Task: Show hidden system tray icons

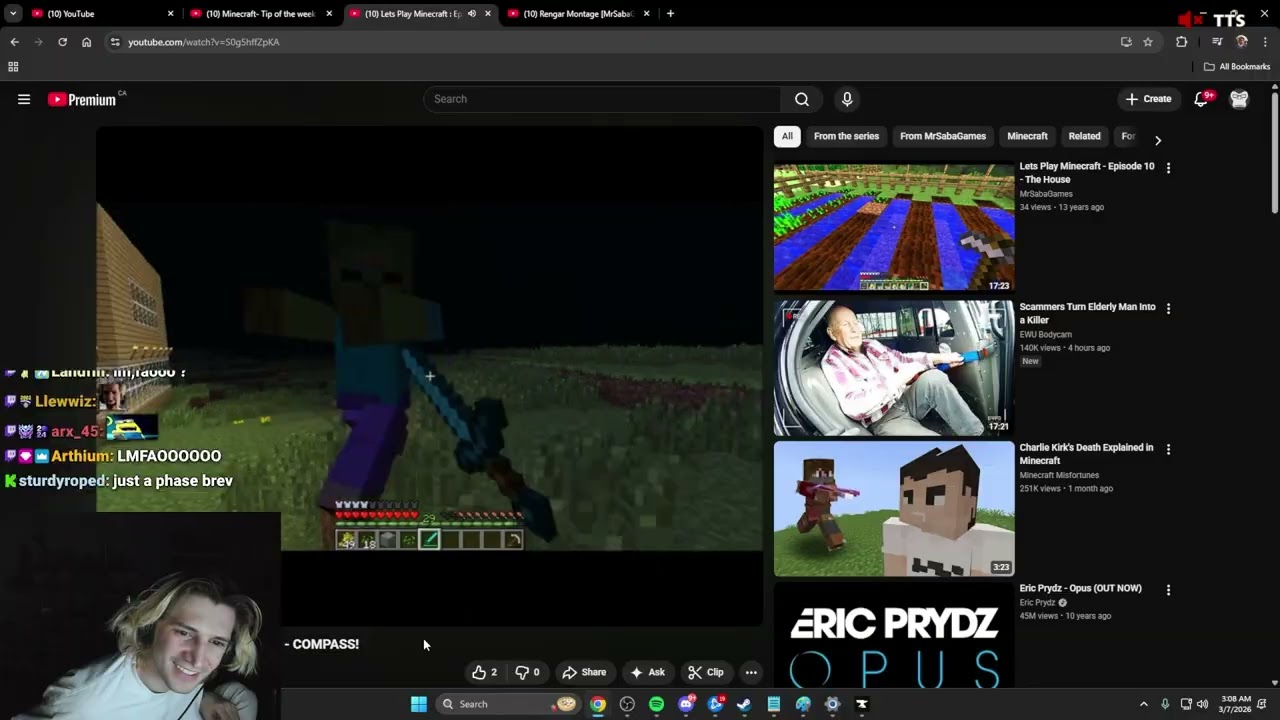Action: [1144, 704]
